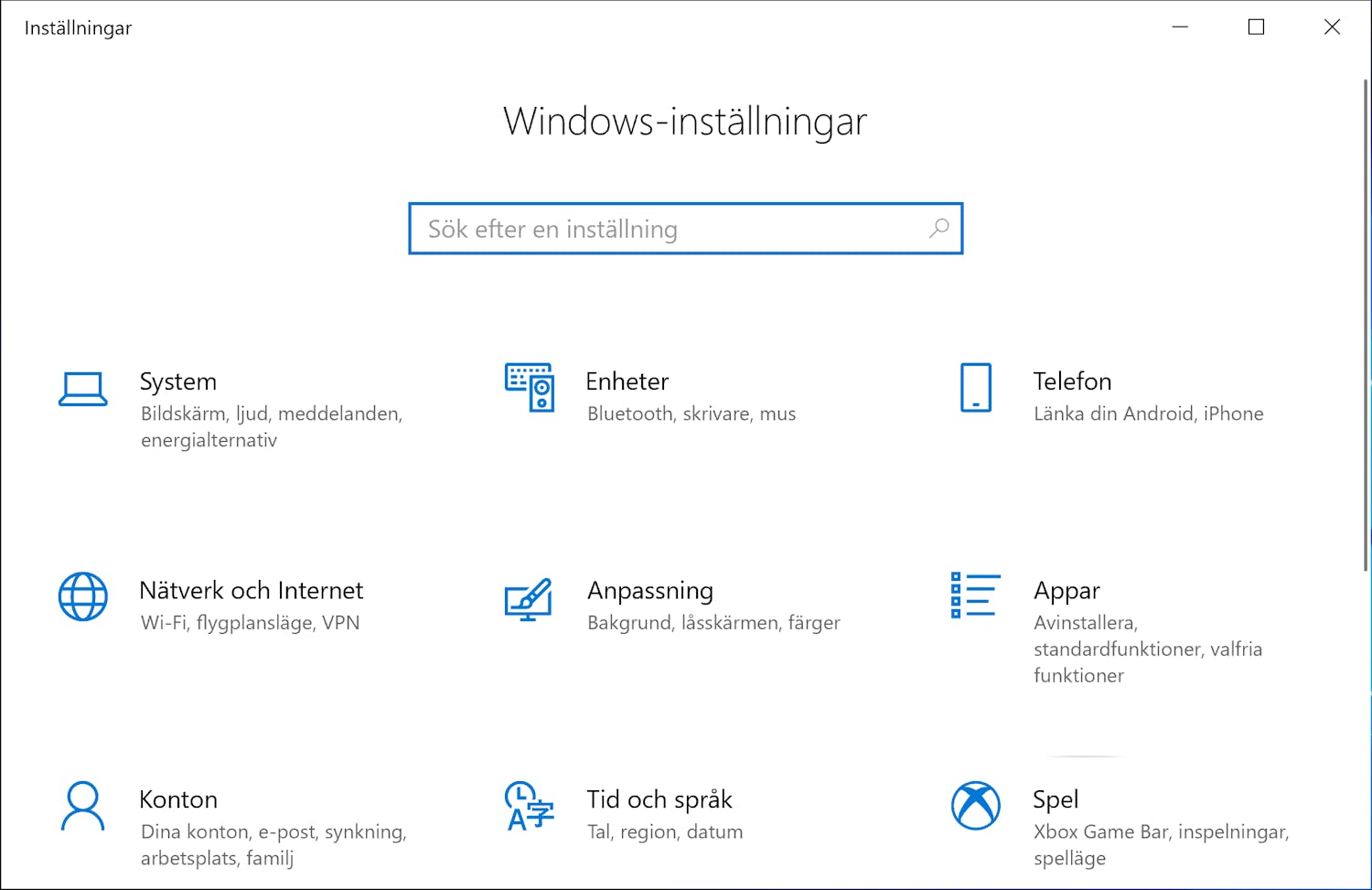Select Wi-Fi, flygplansläge, VPN description
The width and height of the screenshot is (1372, 890).
point(250,623)
